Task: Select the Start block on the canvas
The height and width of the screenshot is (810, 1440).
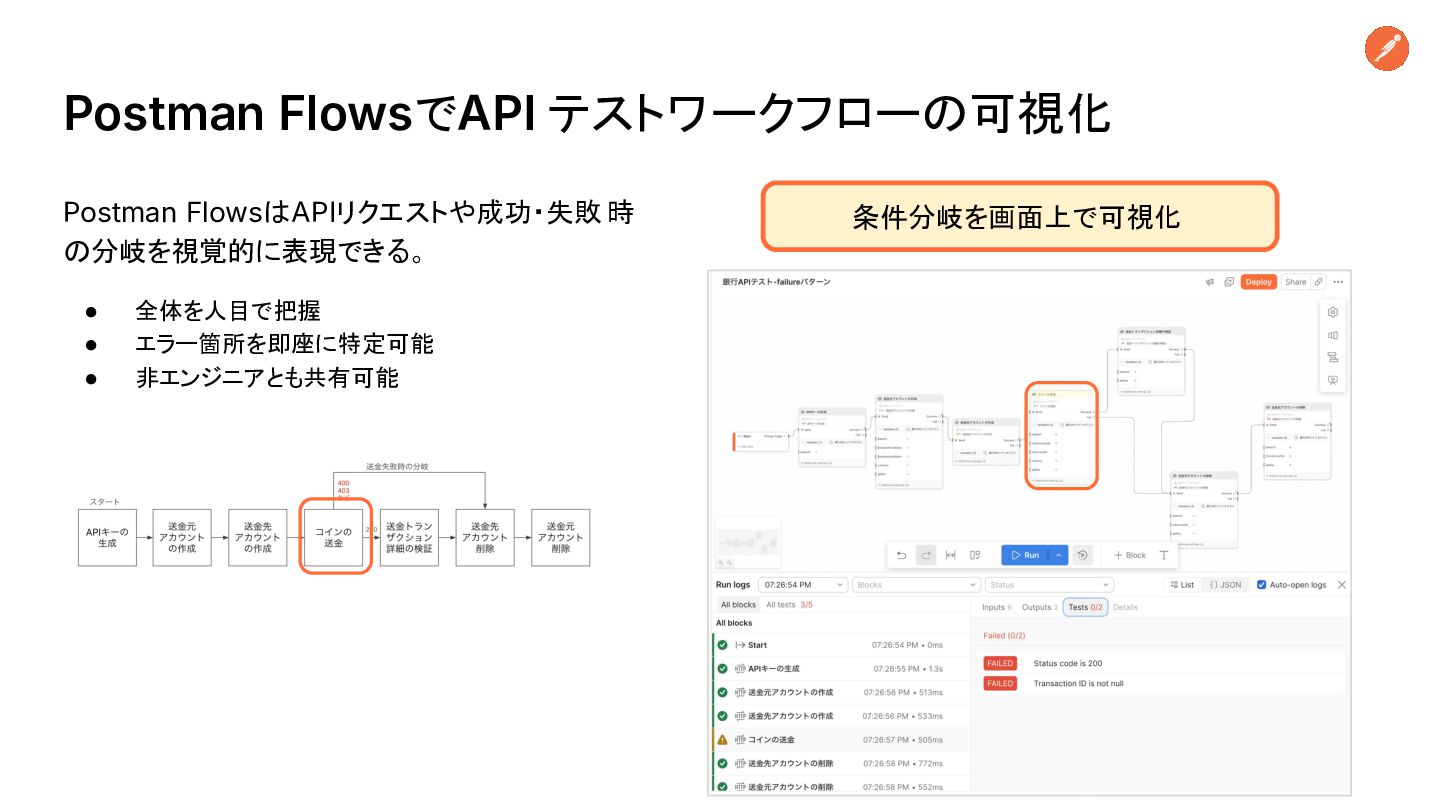Action: [x=761, y=441]
